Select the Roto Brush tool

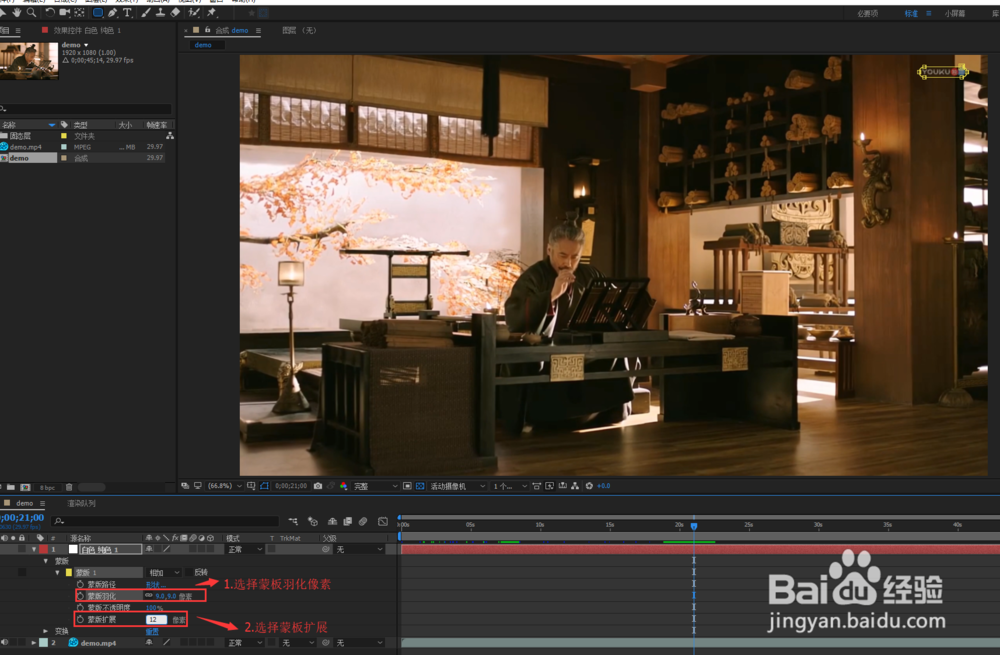click(194, 12)
